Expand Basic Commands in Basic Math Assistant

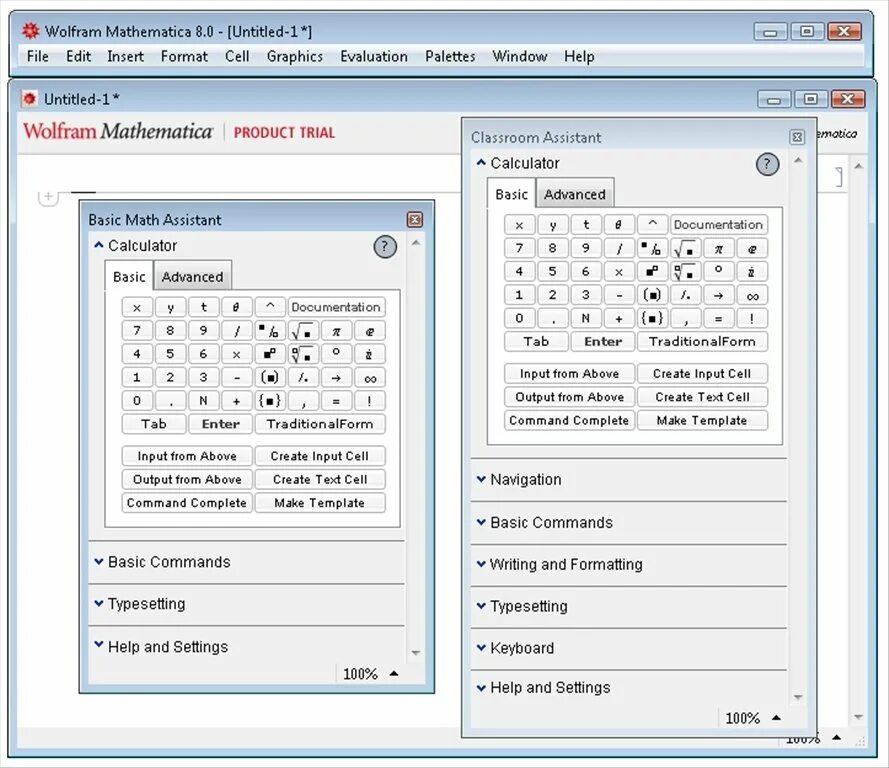pyautogui.click(x=99, y=562)
